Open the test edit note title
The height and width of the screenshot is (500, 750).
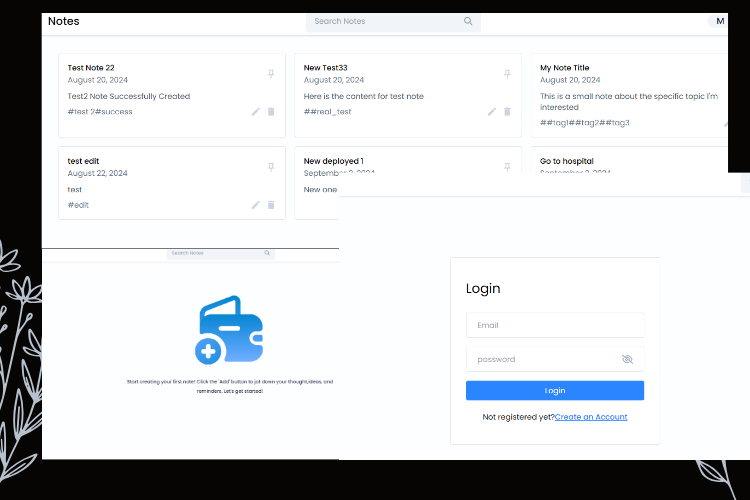click(83, 161)
